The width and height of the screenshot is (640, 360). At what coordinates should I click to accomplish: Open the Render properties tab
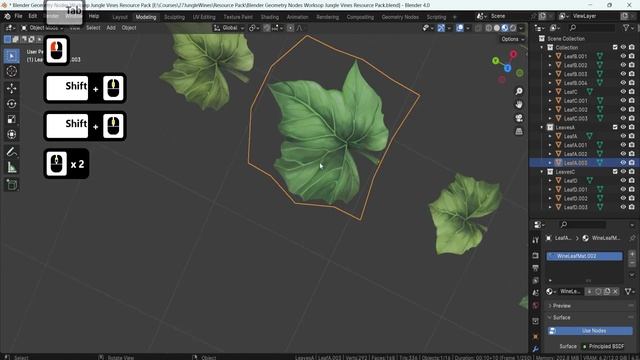click(x=536, y=256)
